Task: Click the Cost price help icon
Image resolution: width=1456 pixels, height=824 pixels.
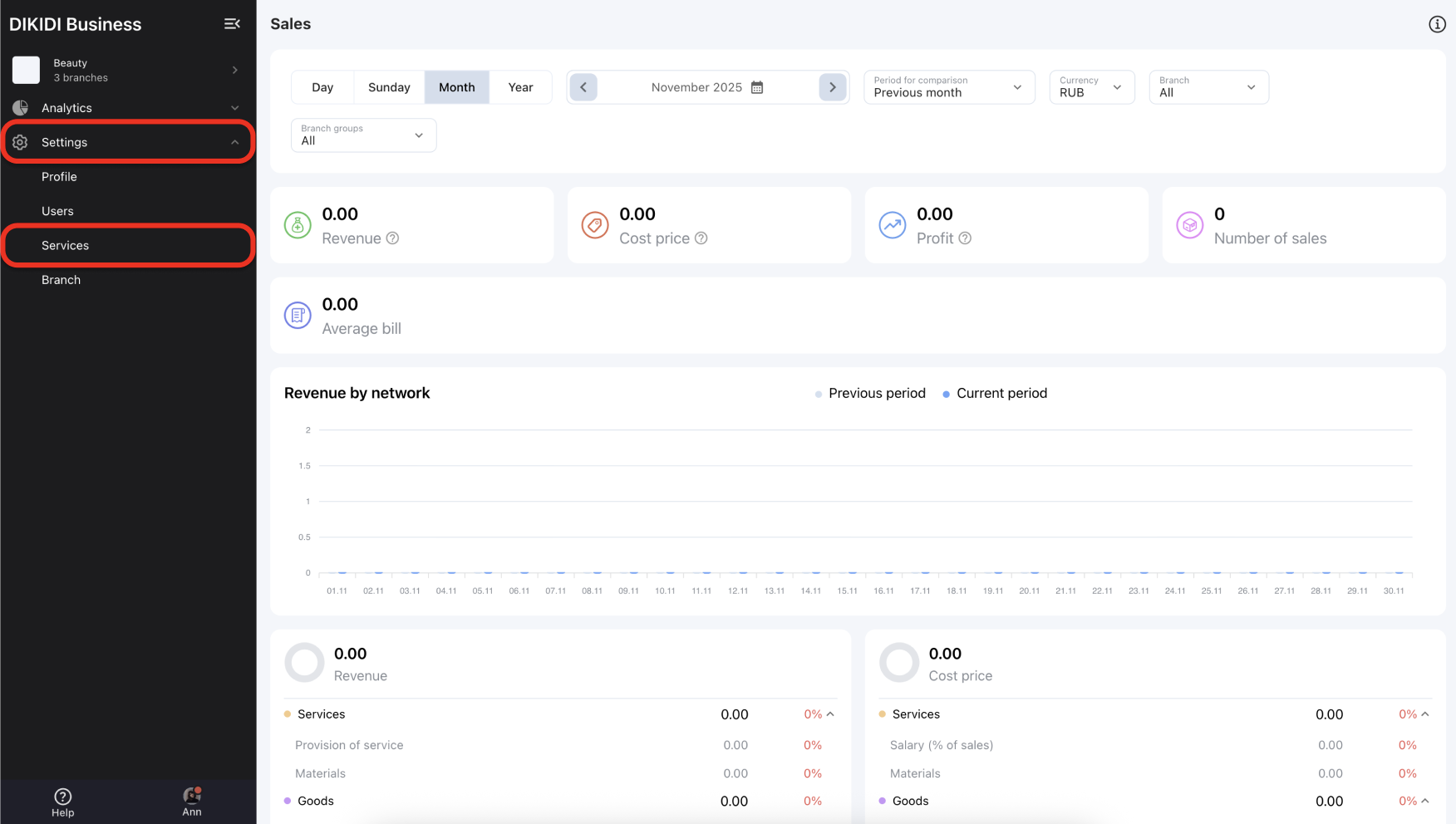Action: point(701,238)
